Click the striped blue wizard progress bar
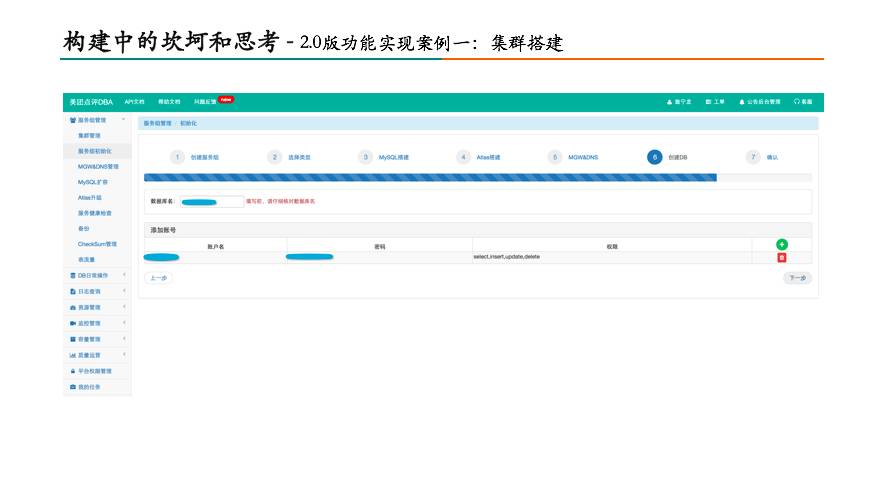Viewport: 889px width, 496px height. pos(430,178)
